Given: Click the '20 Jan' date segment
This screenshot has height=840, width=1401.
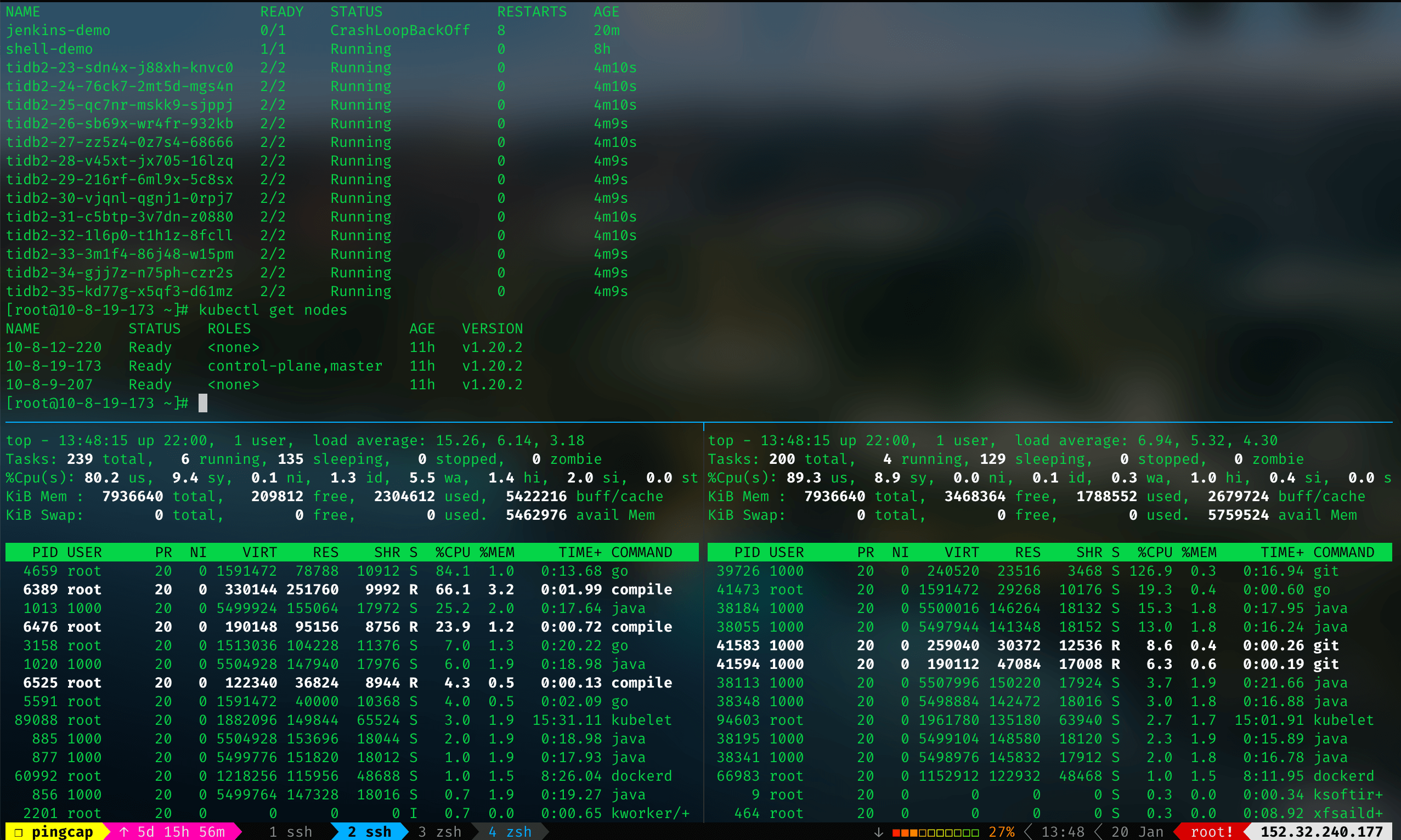Looking at the screenshot, I should [x=1137, y=832].
